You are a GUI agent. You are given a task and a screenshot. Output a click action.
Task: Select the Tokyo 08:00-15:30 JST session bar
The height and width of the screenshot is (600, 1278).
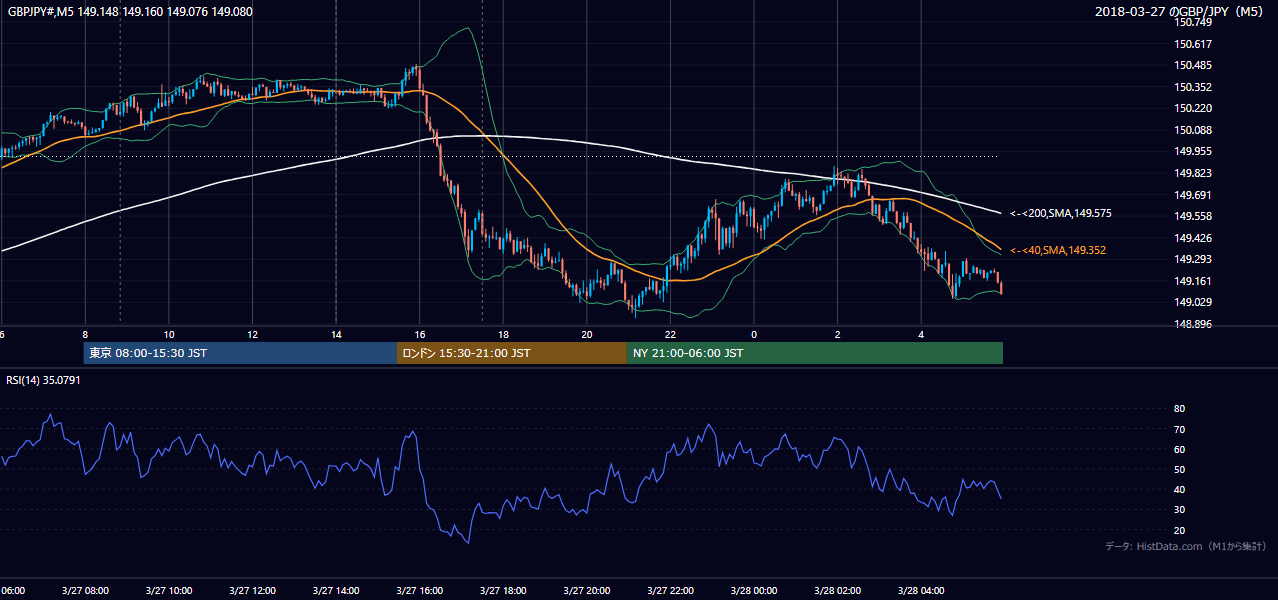pyautogui.click(x=240, y=353)
